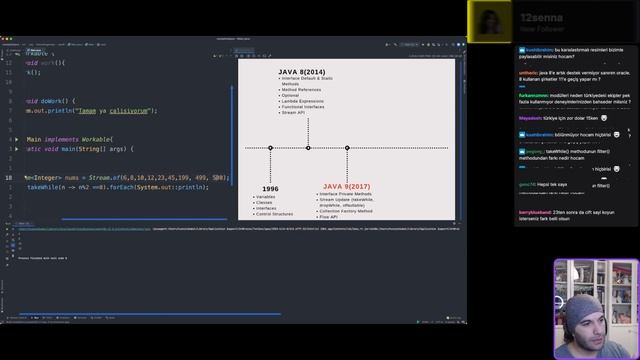Click '12senna' follower name
Screen dimensions: 640x360
tap(542, 18)
